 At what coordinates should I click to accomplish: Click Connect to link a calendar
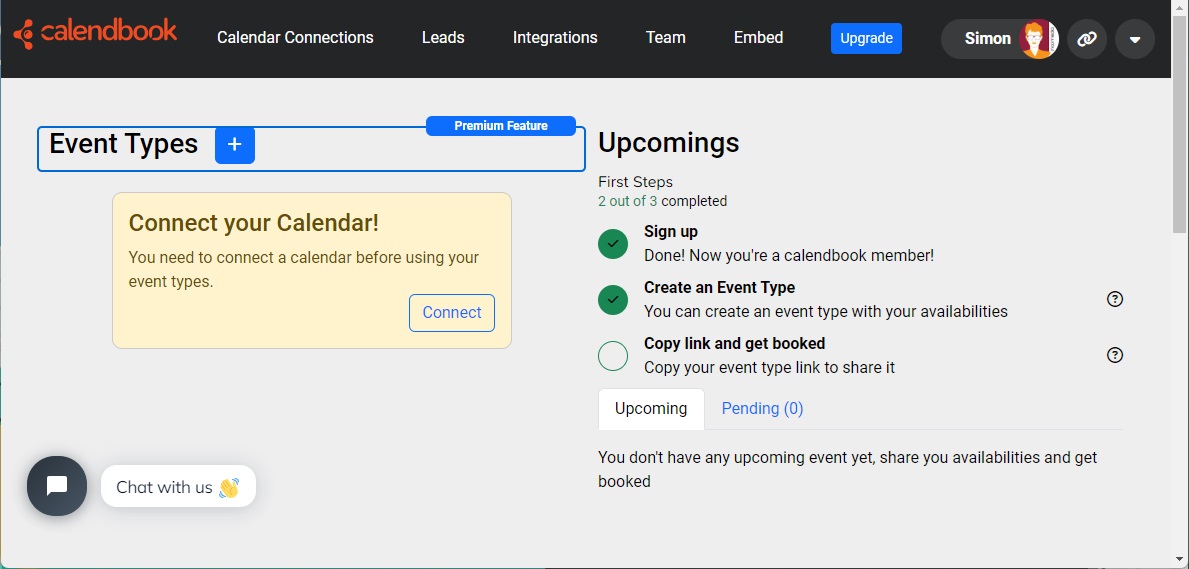click(x=452, y=313)
